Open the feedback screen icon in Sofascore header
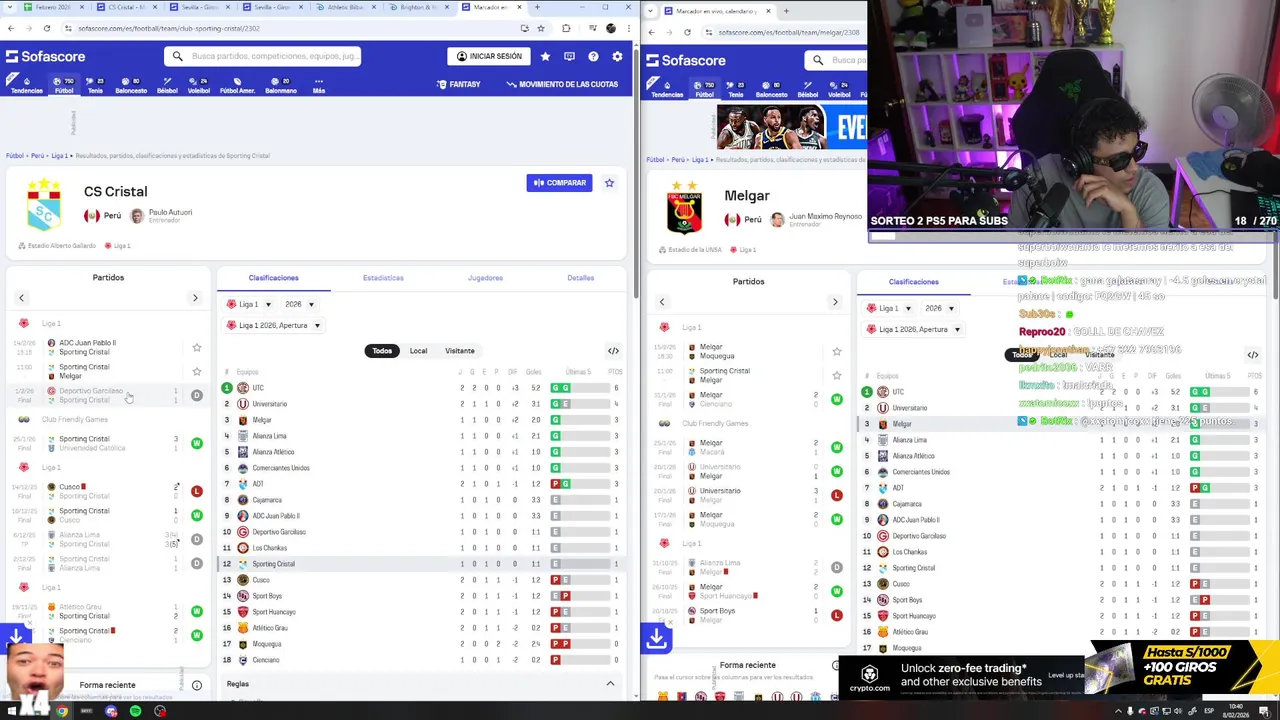This screenshot has width=1280, height=720. click(x=569, y=56)
